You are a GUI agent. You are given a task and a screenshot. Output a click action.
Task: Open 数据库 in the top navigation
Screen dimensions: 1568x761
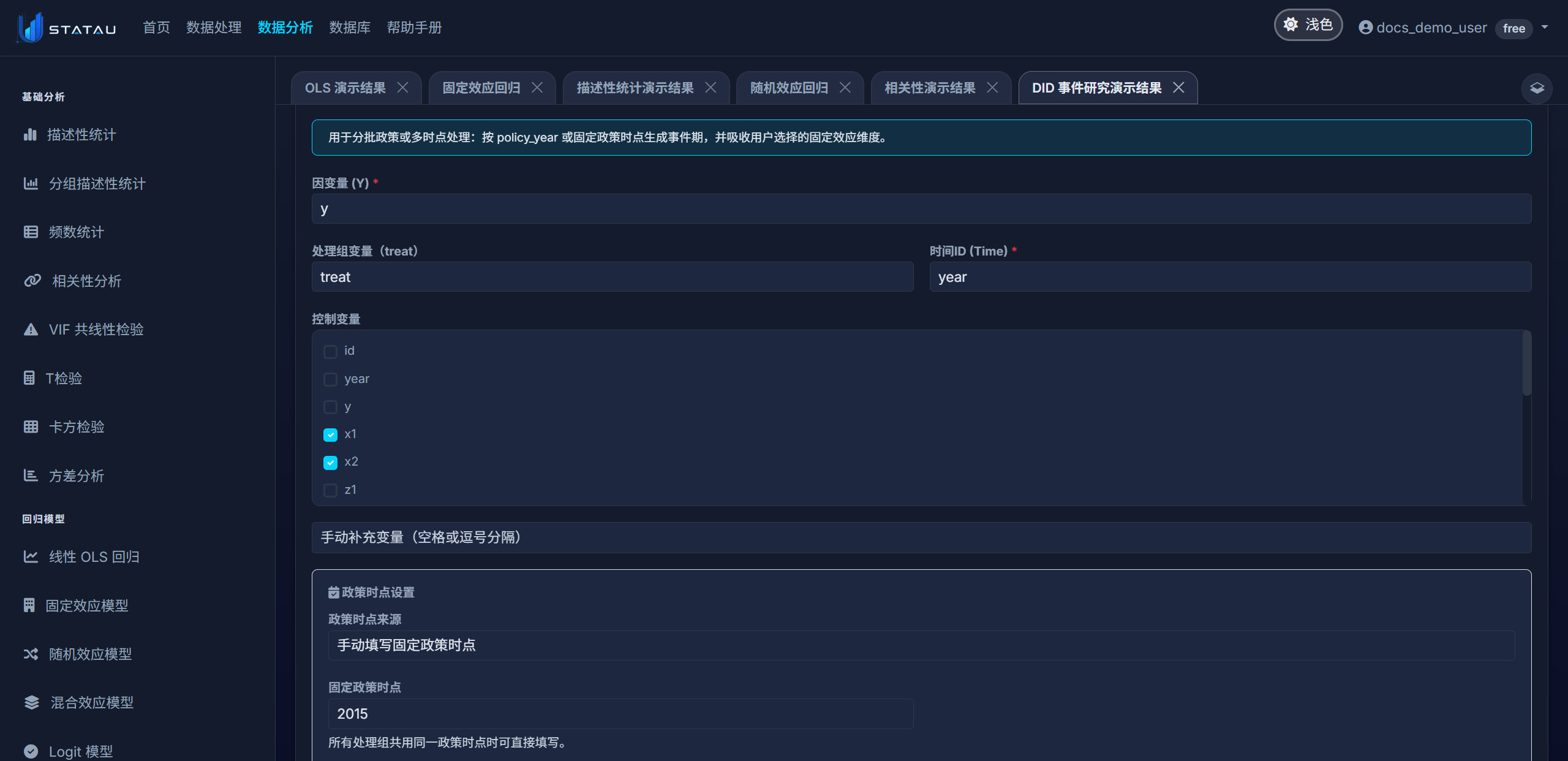click(x=350, y=28)
